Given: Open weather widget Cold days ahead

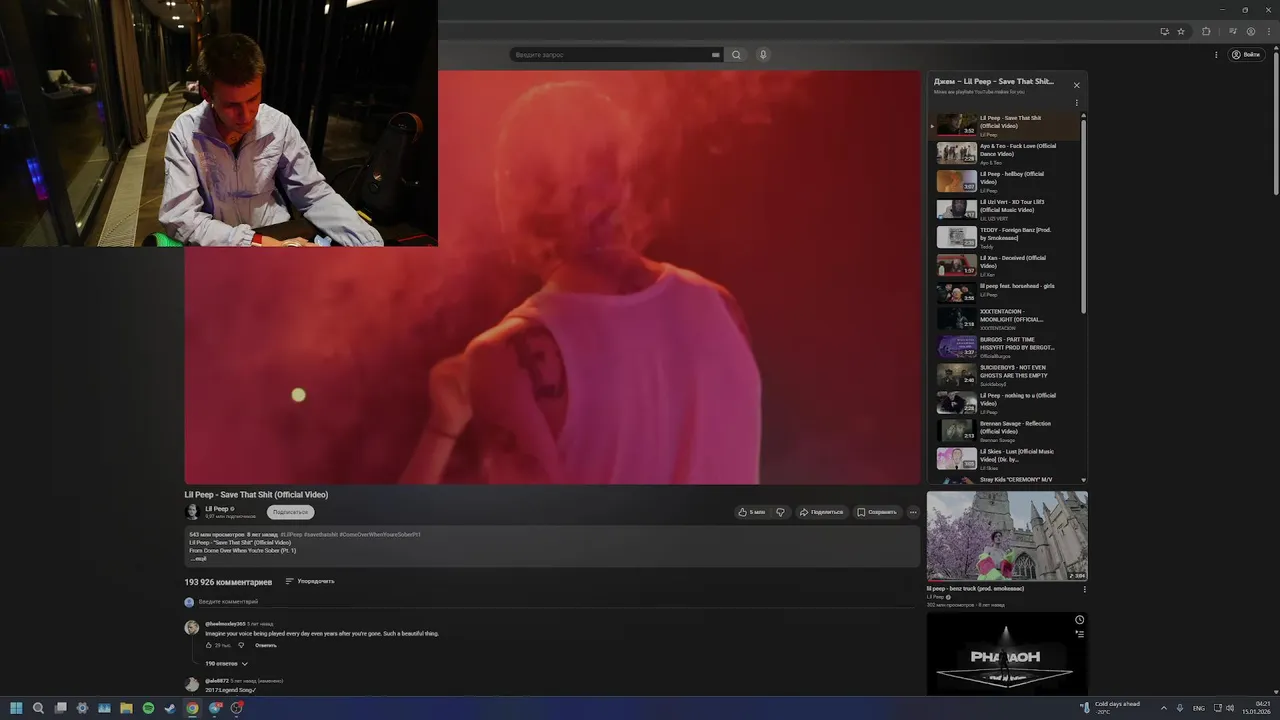Looking at the screenshot, I should tap(1110, 708).
